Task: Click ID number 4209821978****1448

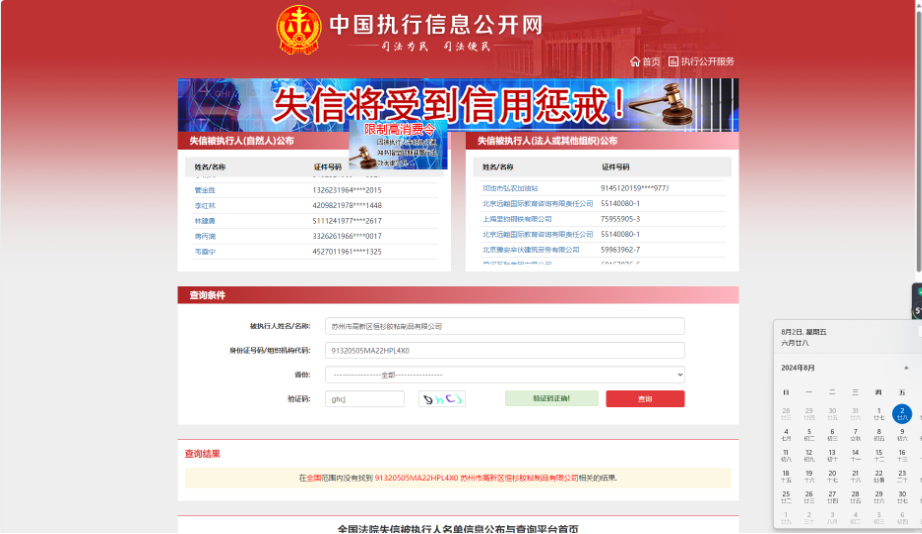Action: click(x=347, y=205)
